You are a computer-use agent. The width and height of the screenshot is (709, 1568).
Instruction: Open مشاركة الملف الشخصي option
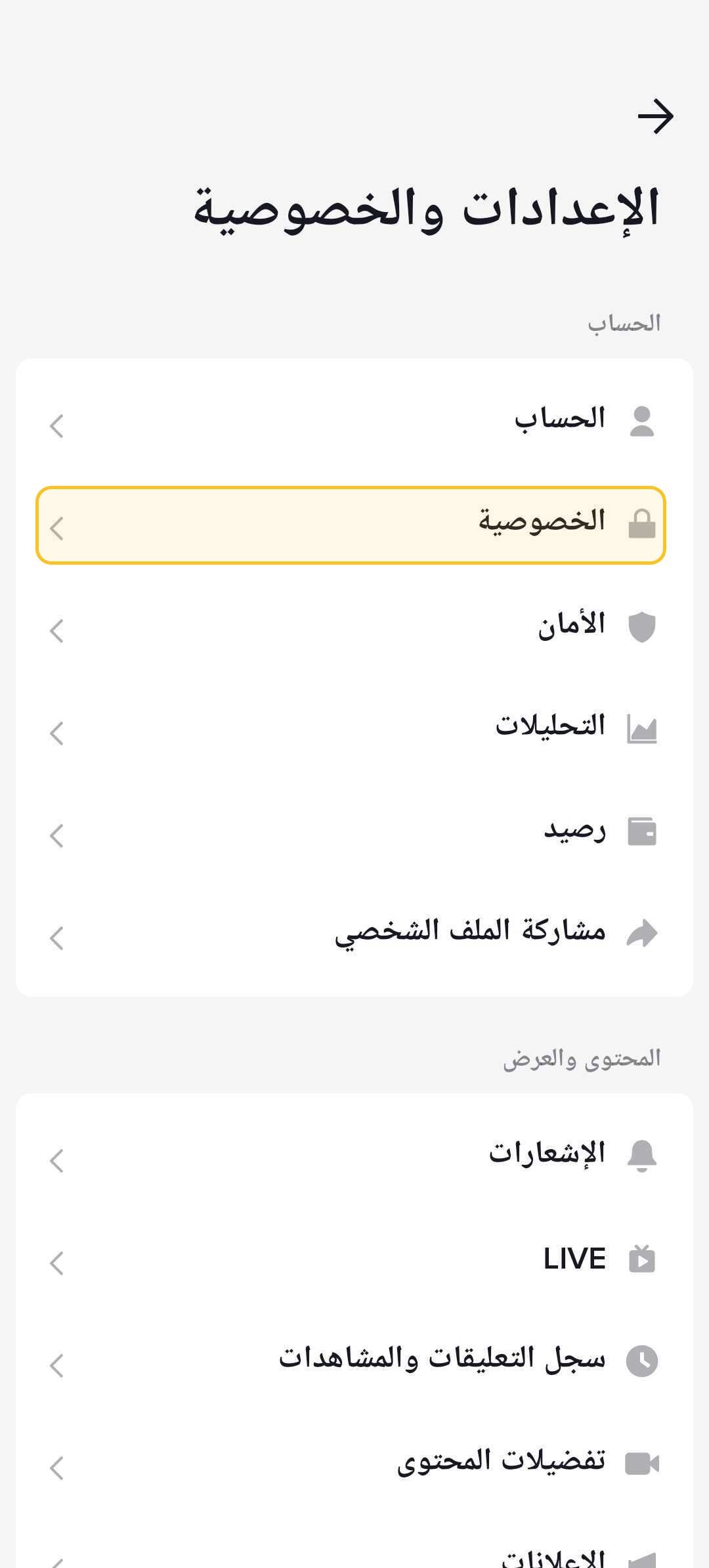click(470, 931)
